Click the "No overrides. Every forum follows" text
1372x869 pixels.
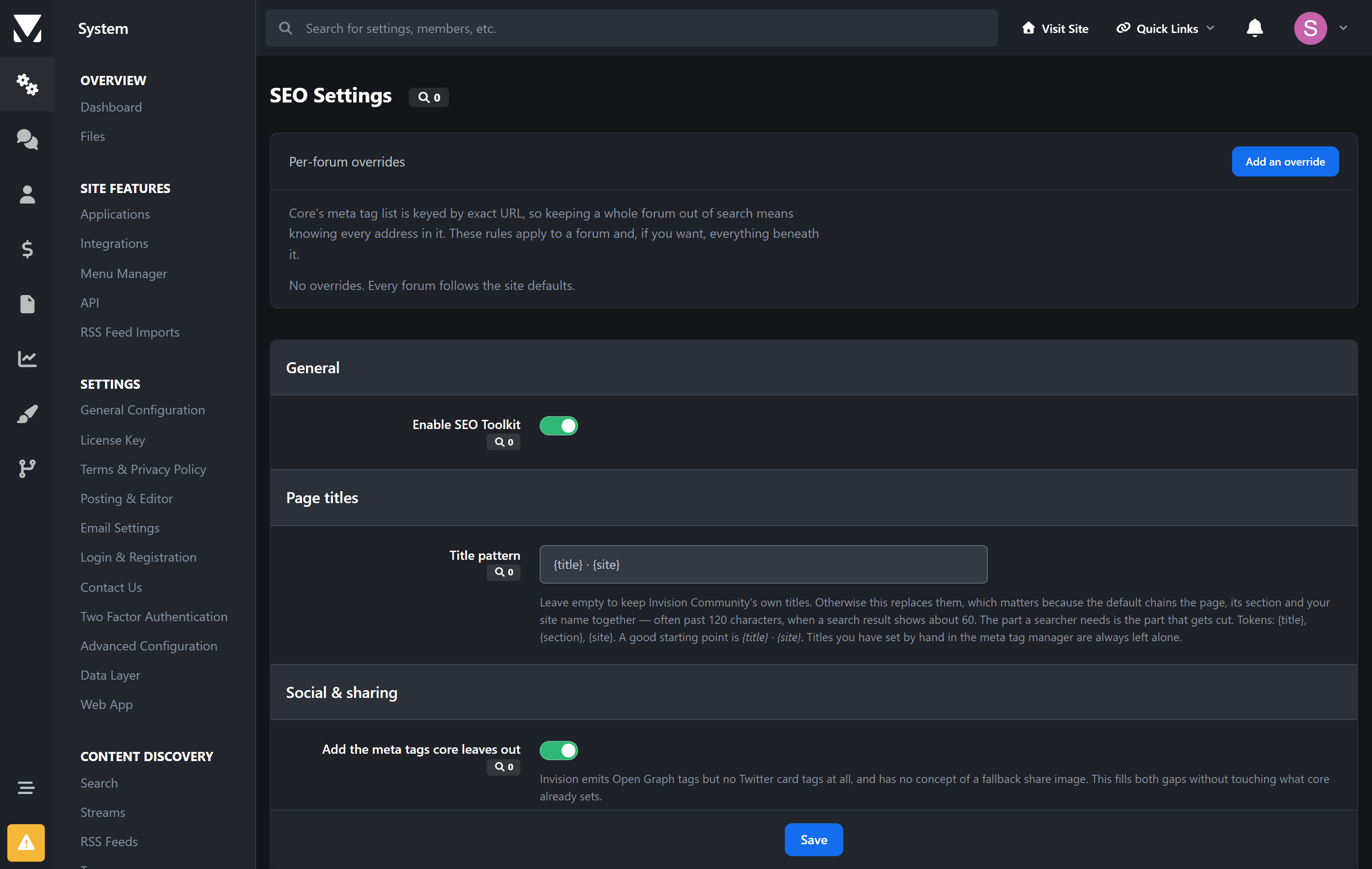[x=432, y=285]
